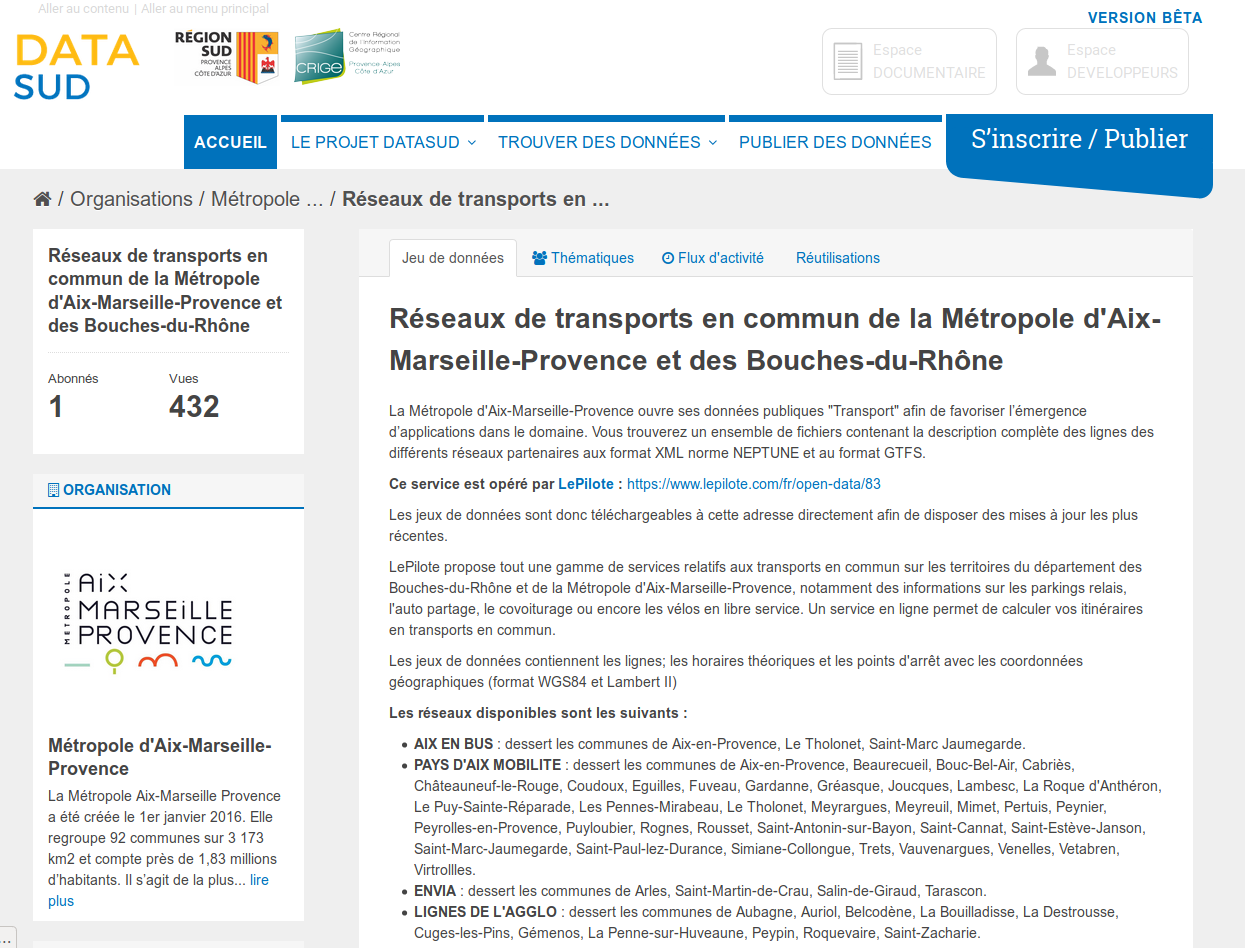This screenshot has height=948, width=1245.
Task: Click the sidebar dataset title
Action: coord(165,291)
